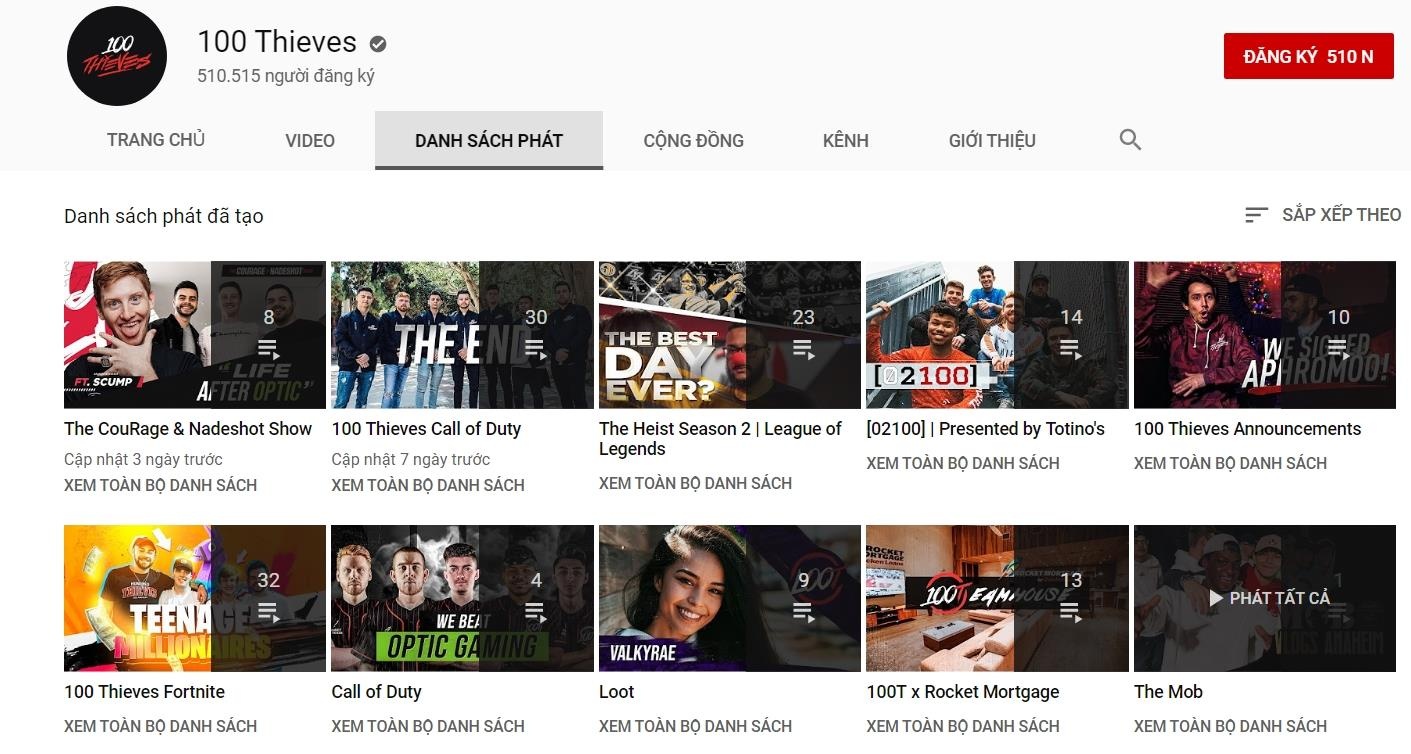1411x754 pixels.
Task: Open the SẮP XẾP THEO sort dropdown
Action: (x=1322, y=215)
